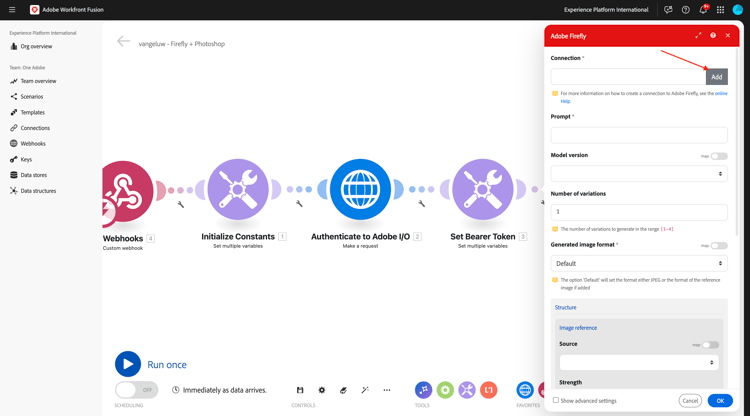This screenshot has height=416, width=750.
Task: Click the Image reference section label
Action: (x=578, y=328)
